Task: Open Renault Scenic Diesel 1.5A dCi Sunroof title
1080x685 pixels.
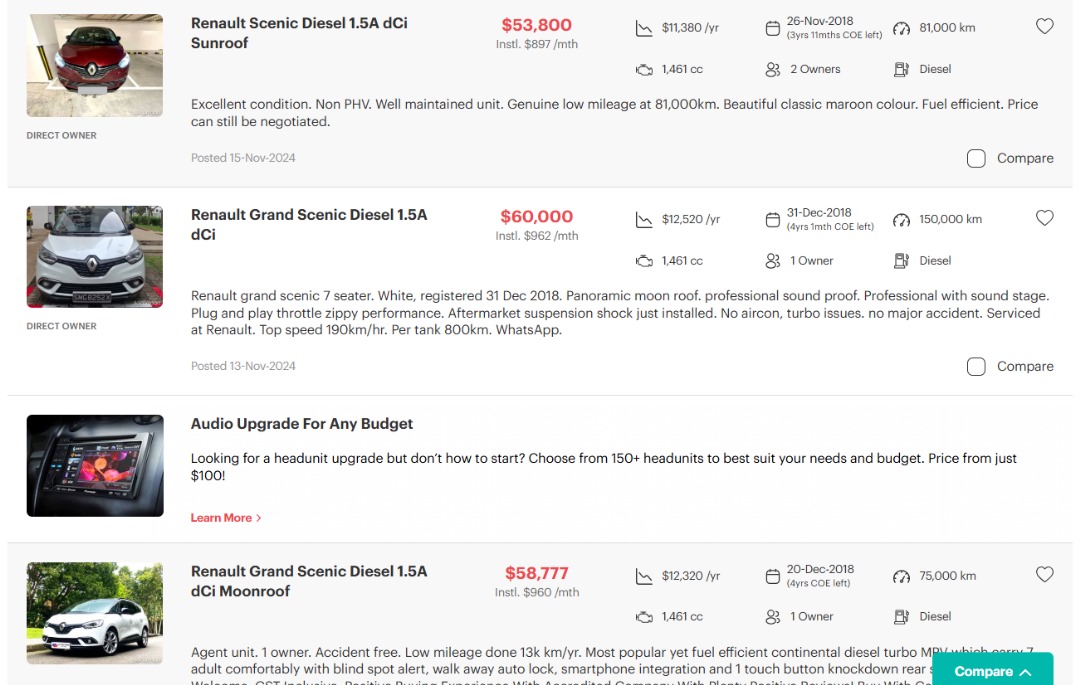Action: point(299,33)
